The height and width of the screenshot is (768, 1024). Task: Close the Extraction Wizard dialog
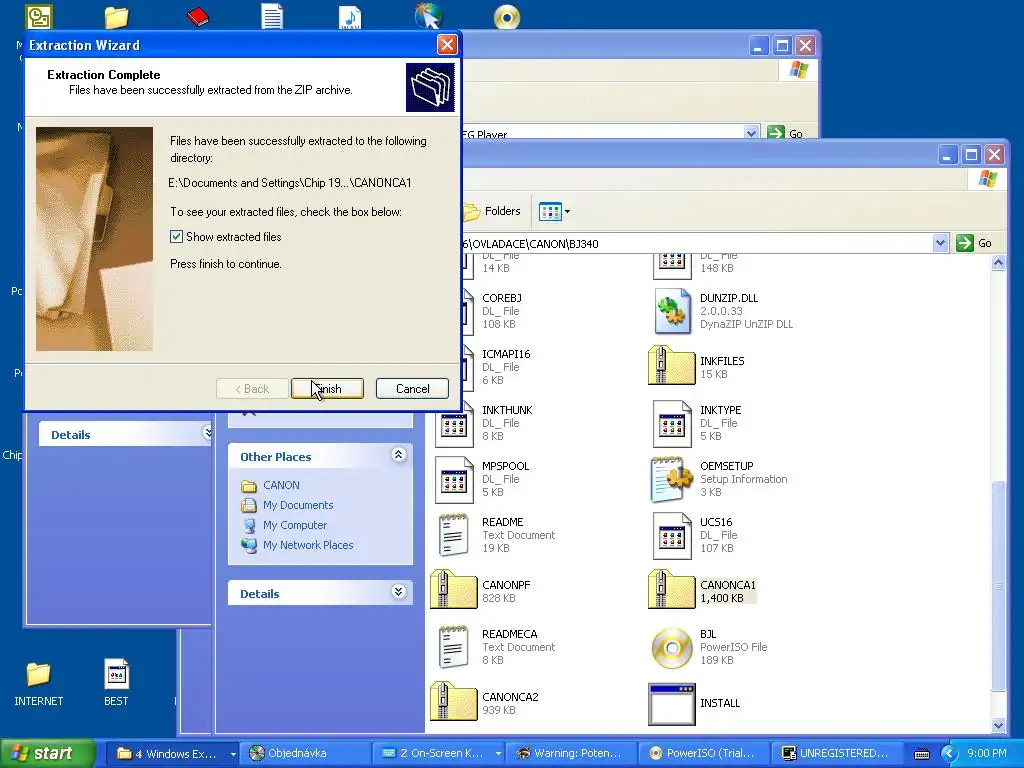[447, 44]
